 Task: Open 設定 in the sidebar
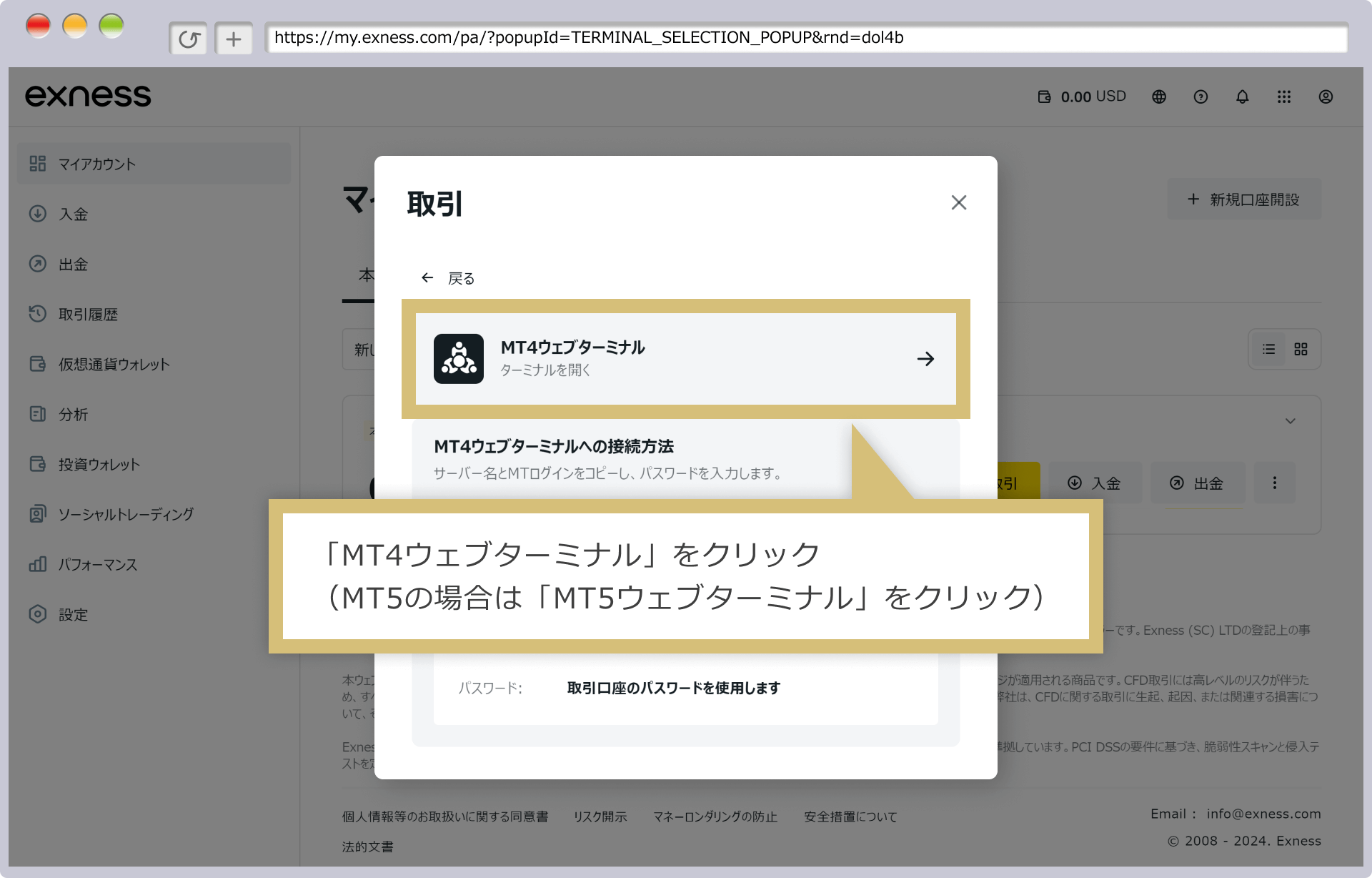154,614
